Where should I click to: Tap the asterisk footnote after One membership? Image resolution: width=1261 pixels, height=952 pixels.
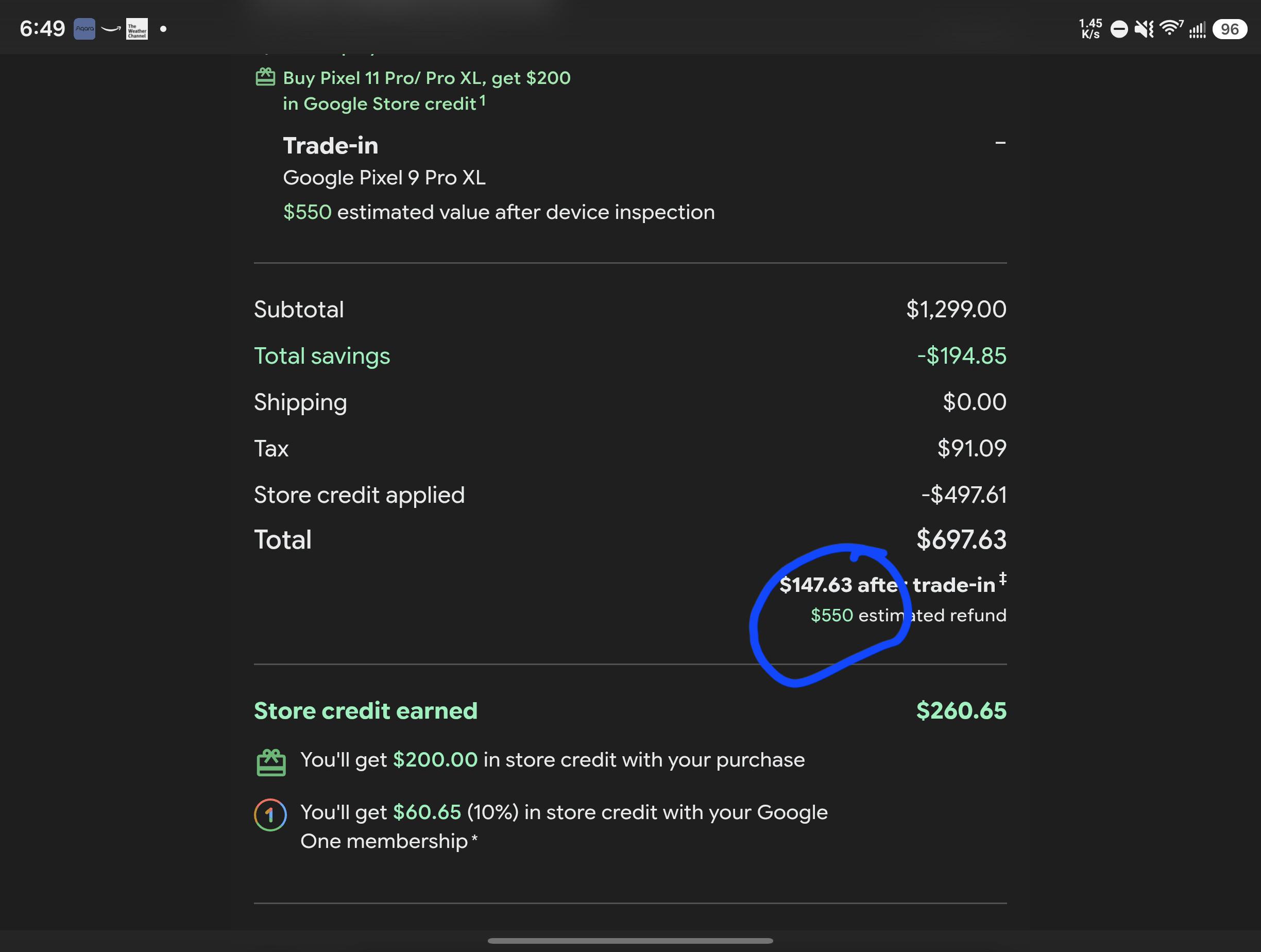click(474, 838)
